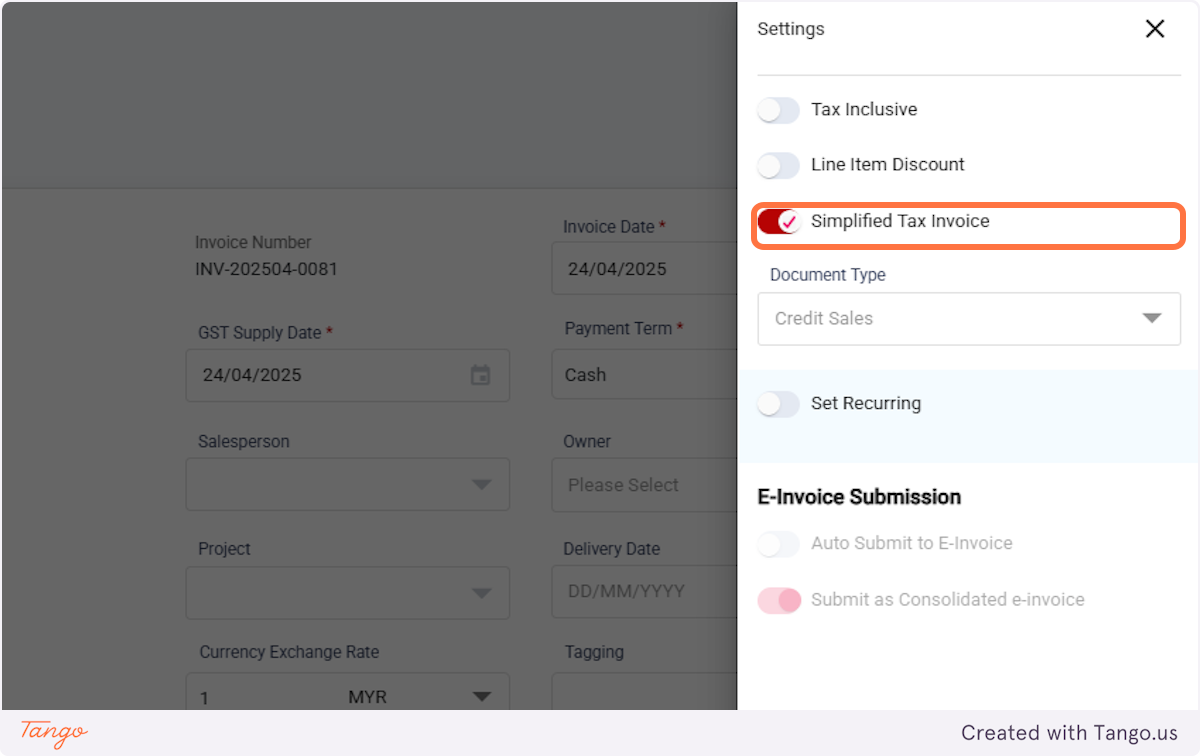
Task: Disable the Simplified Tax Invoice switch
Action: (x=779, y=221)
